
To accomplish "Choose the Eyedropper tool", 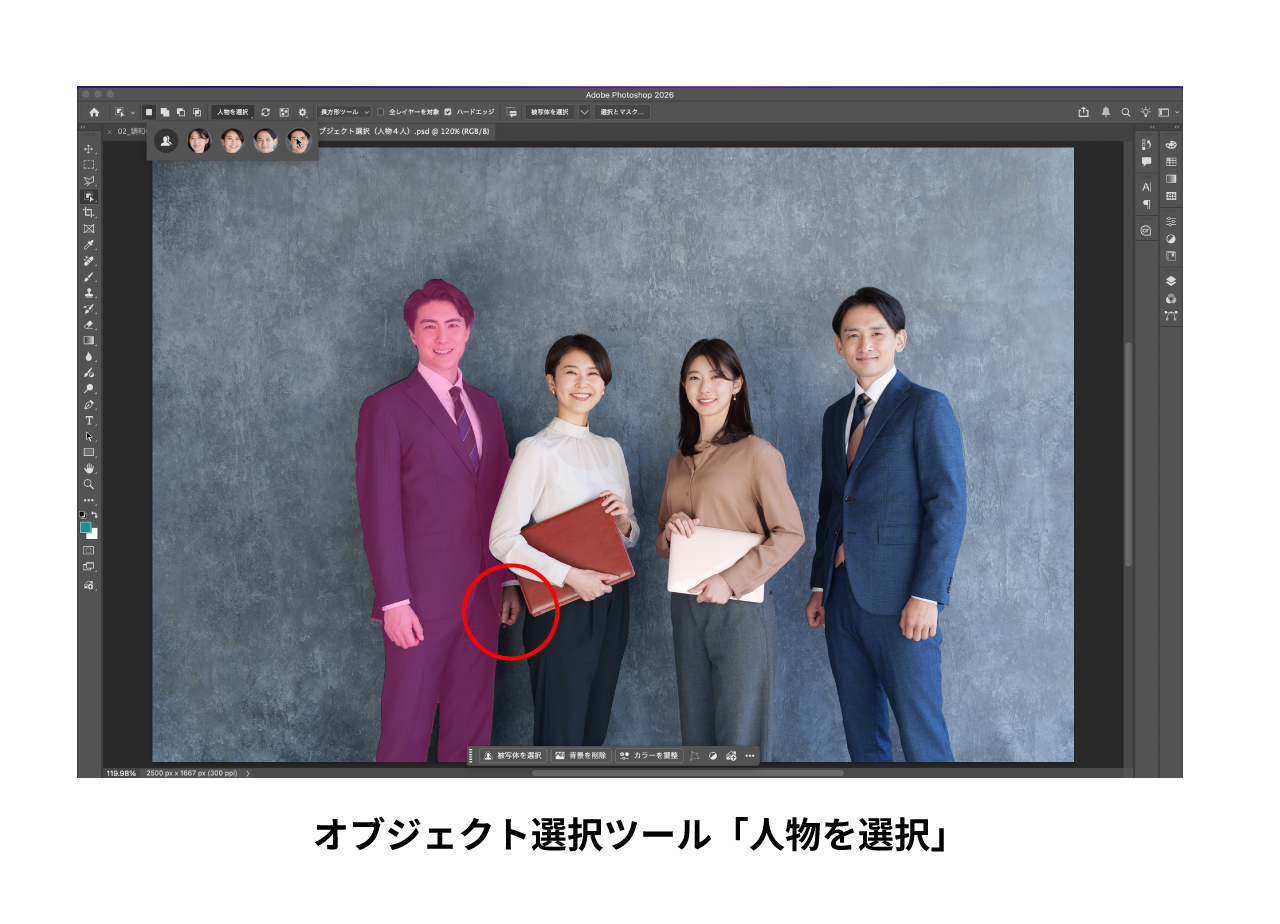I will point(89,245).
